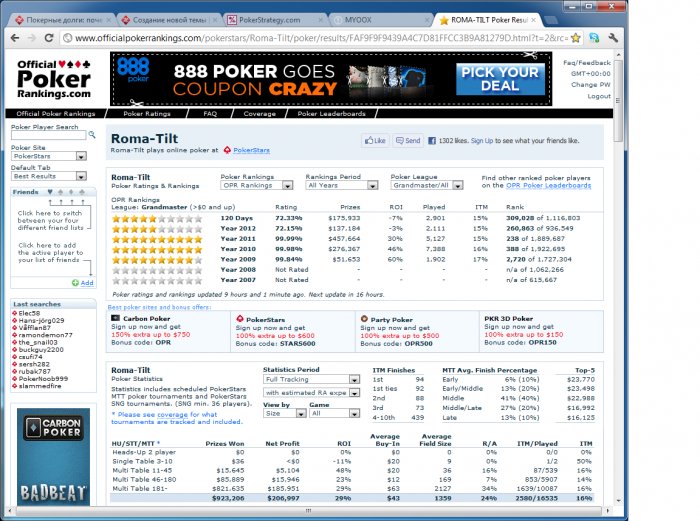Viewport: 700px width, 521px height.
Task: Click inside the Poker Player Search field
Action: pos(43,137)
